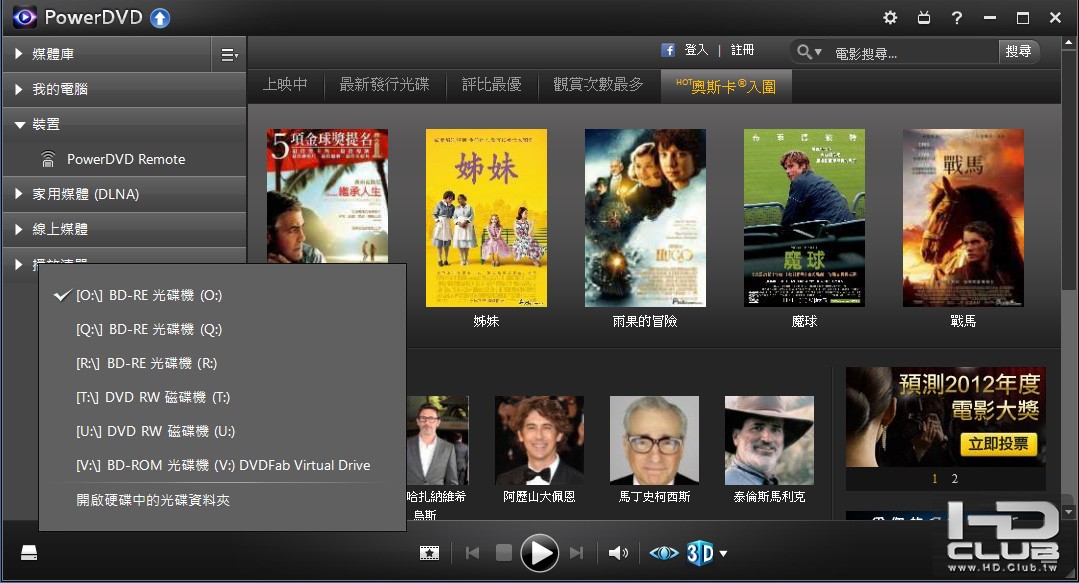
Task: Go to banner page 2
Action: point(954,478)
